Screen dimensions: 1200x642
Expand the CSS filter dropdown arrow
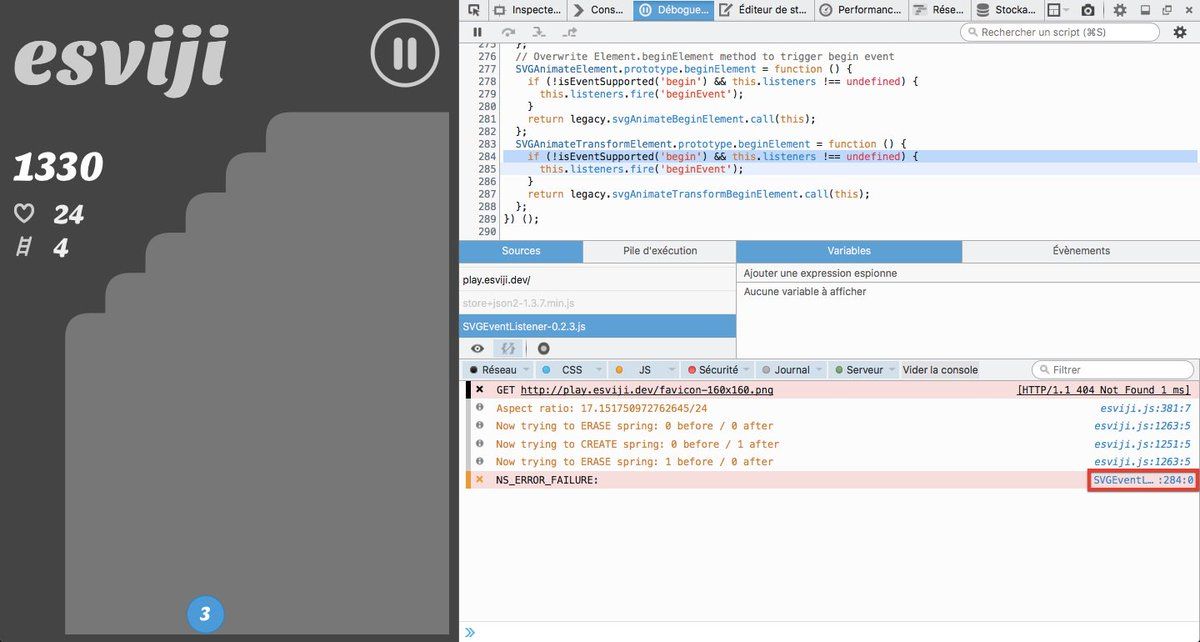click(x=598, y=370)
